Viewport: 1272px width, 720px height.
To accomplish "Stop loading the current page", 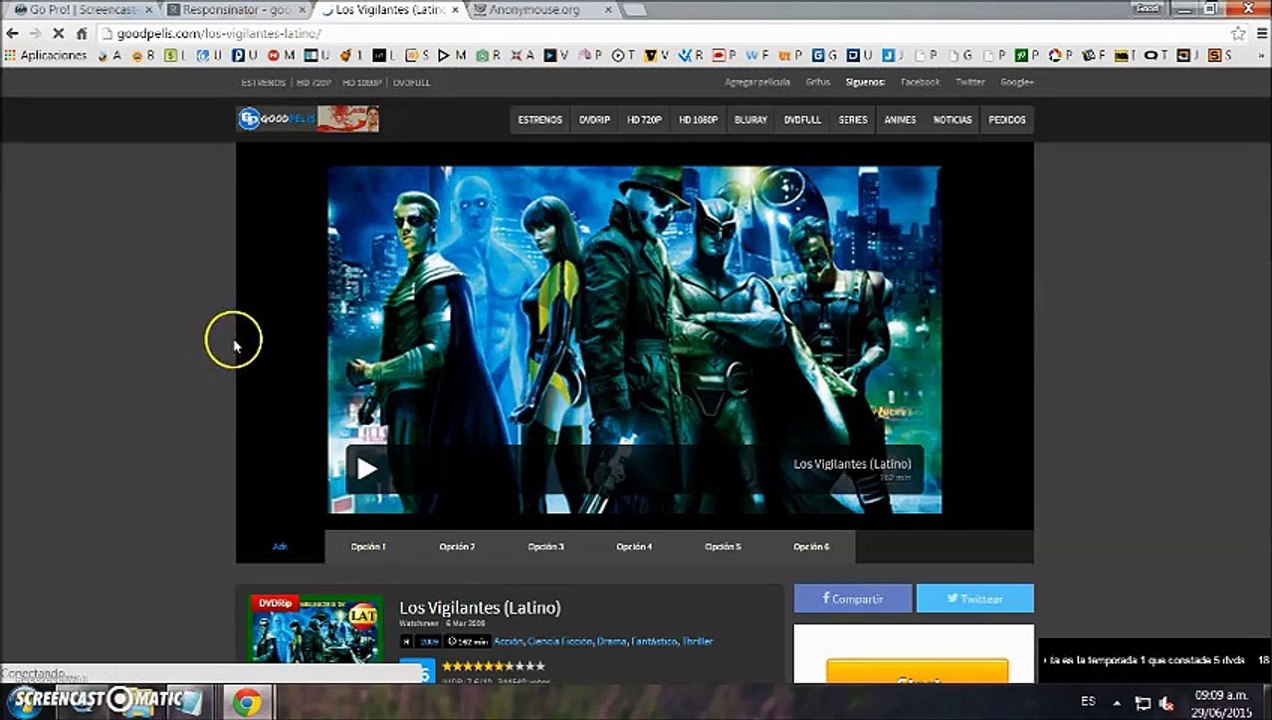I will click(x=58, y=33).
